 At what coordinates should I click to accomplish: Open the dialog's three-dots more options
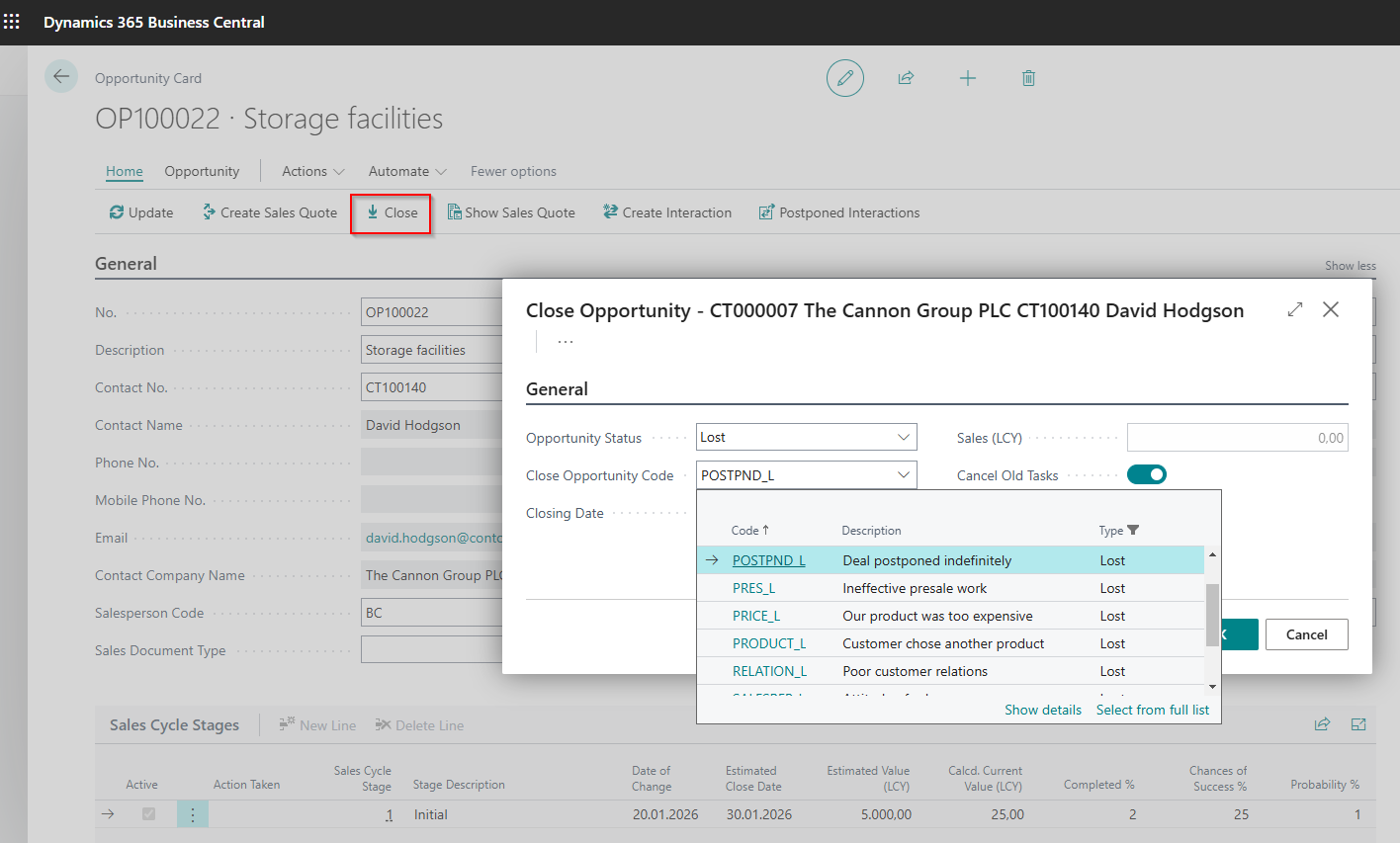[x=566, y=342]
